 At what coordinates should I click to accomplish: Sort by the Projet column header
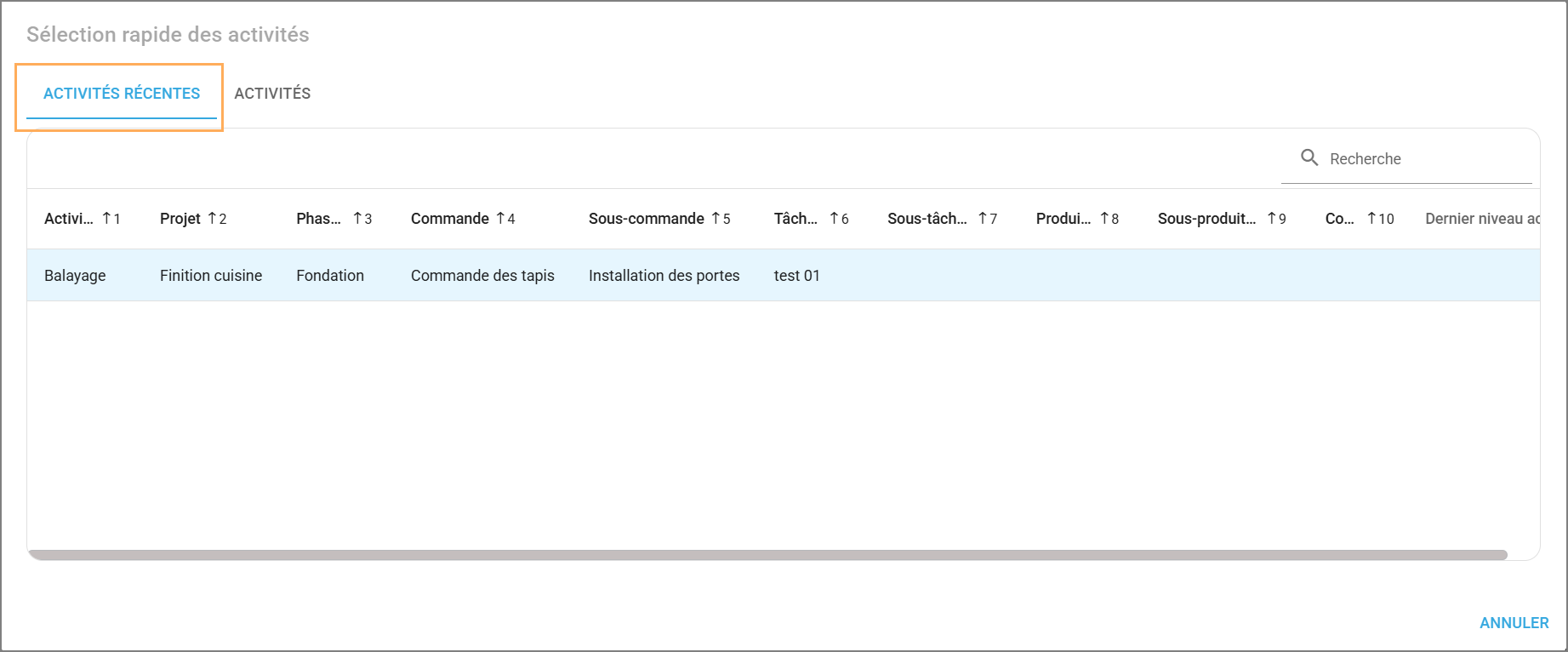180,219
